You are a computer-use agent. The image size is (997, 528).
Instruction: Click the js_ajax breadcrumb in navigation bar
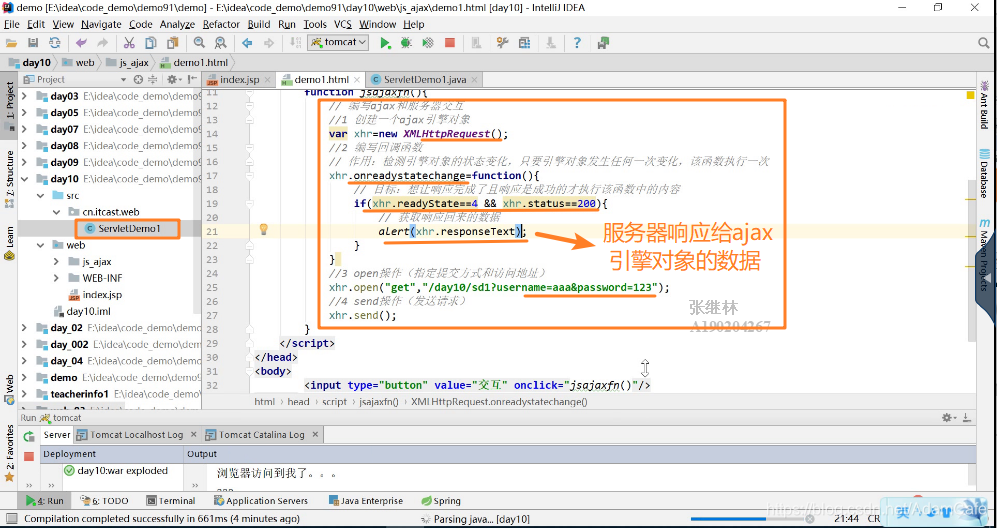click(127, 62)
